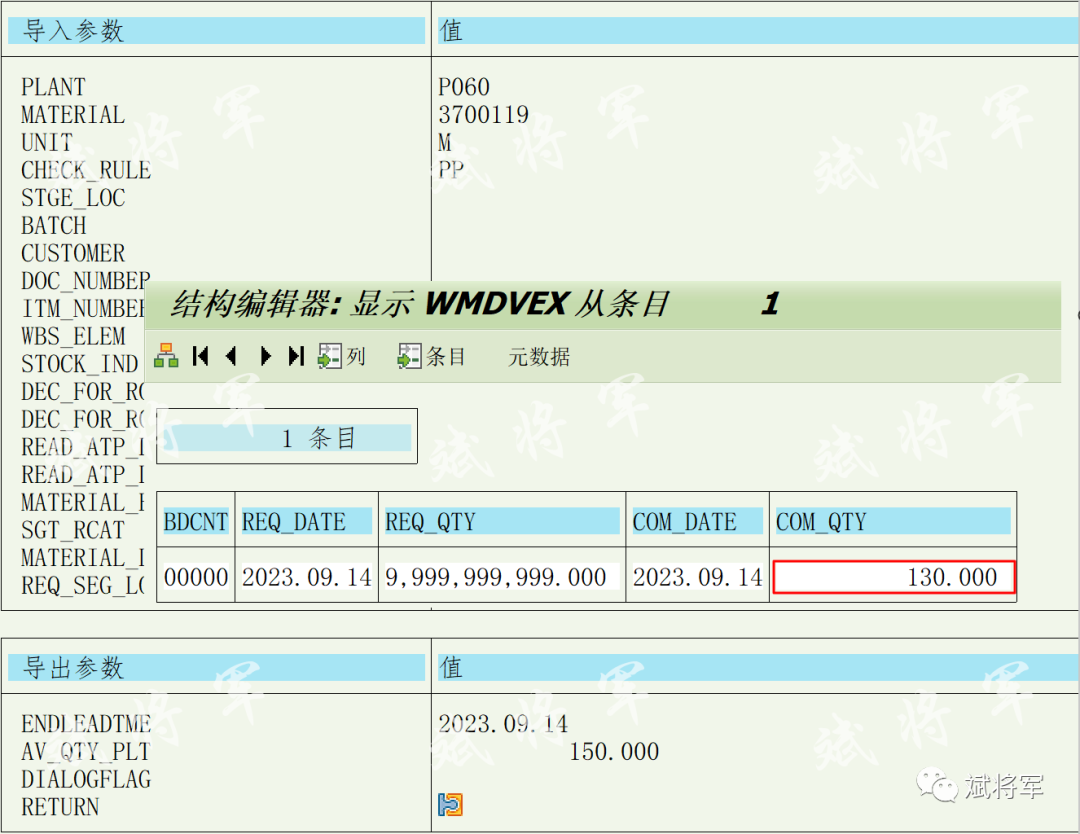
Task: Select the CUSTOMER parameter name
Action: 73,253
